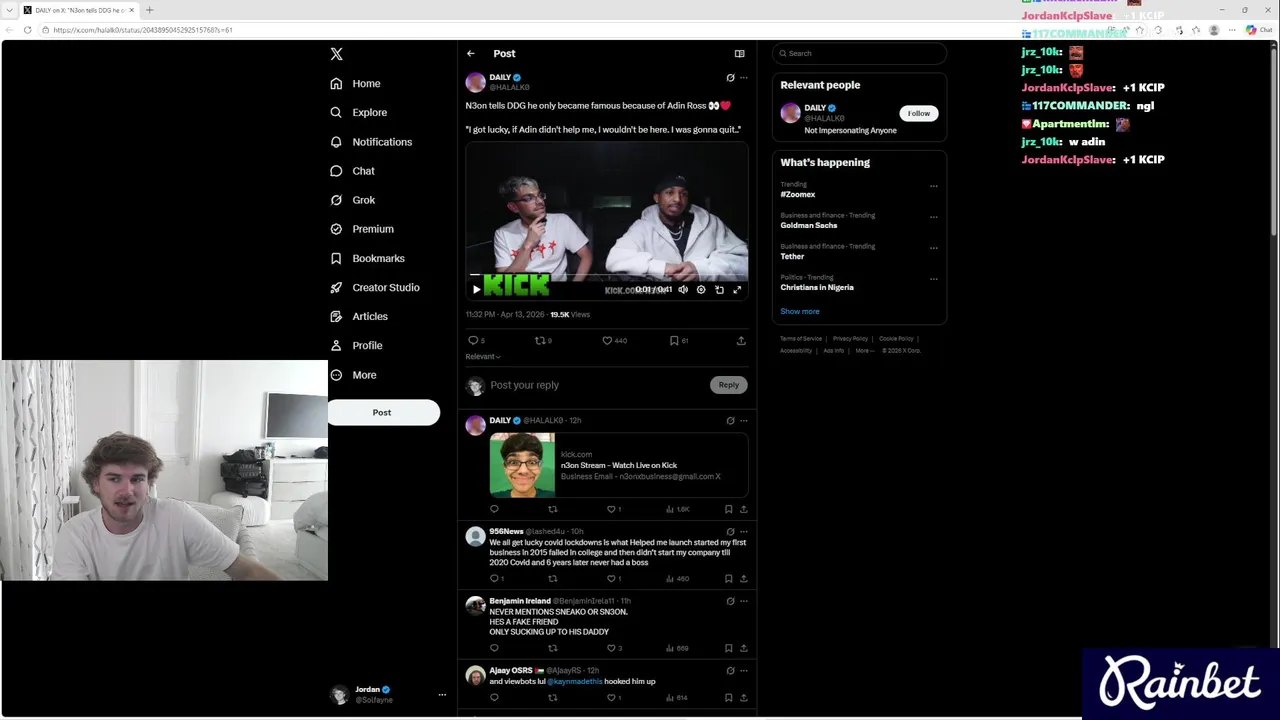Open the Grok icon on the main DAILY post
Screen dimensions: 1280x720
730,78
